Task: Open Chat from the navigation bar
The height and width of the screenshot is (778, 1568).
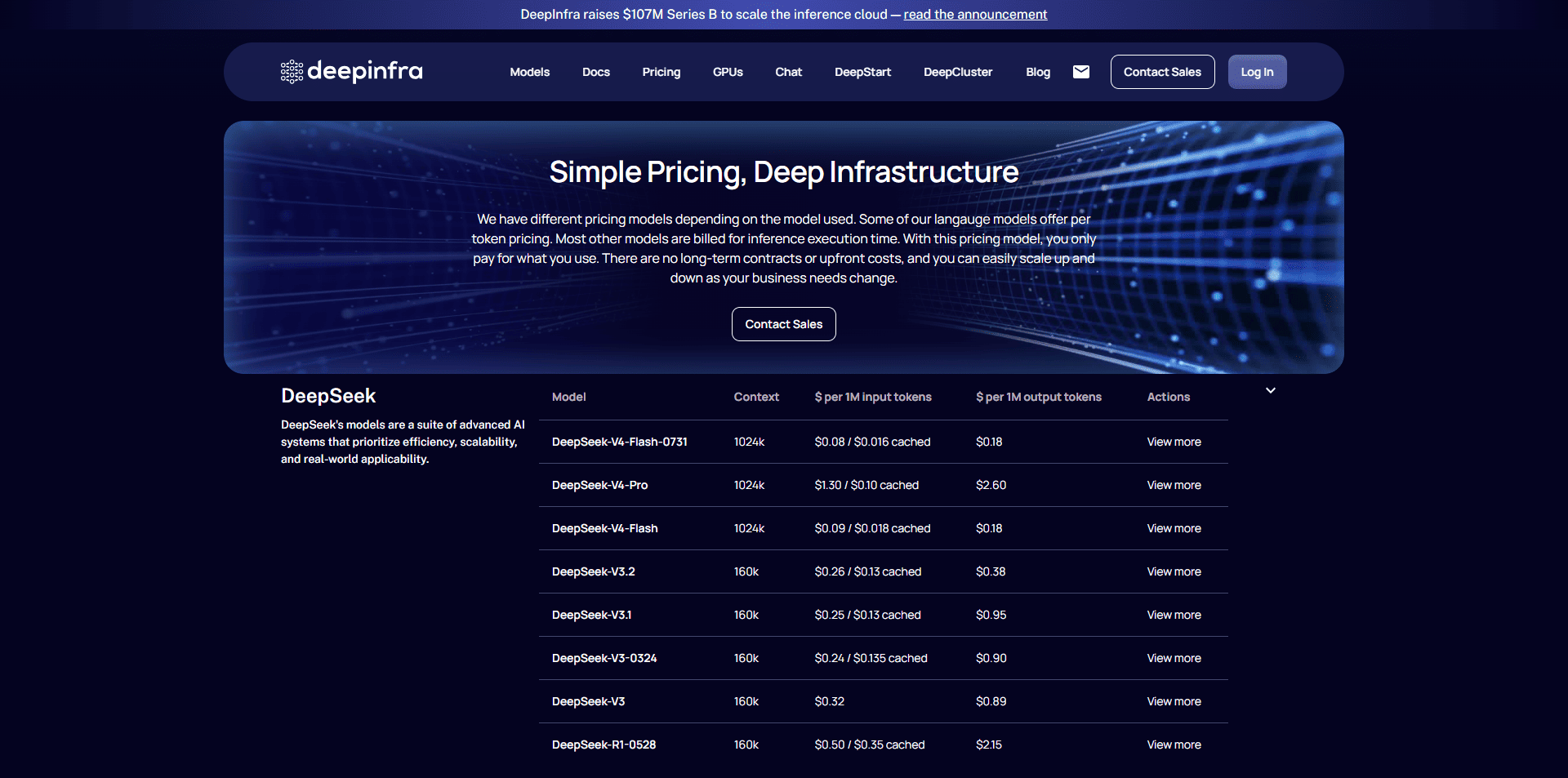Action: 789,72
